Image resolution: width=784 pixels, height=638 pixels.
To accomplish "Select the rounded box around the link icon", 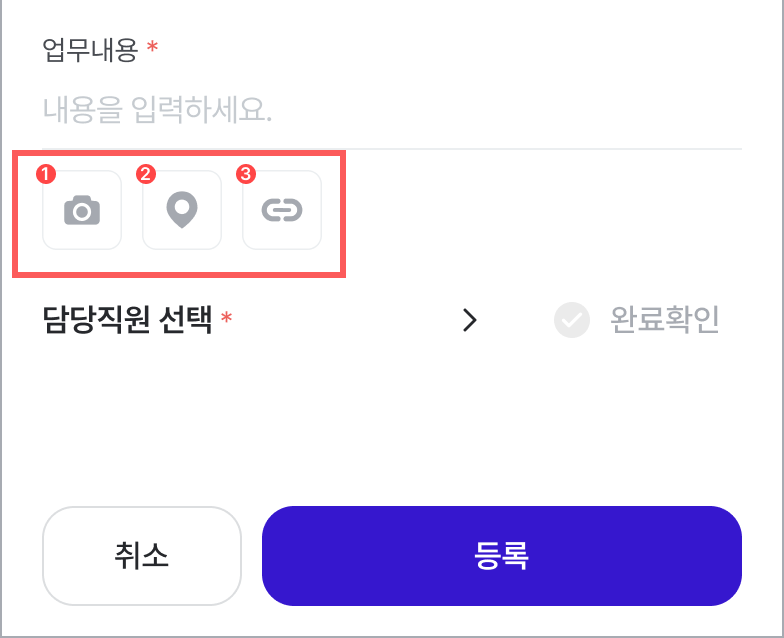I will tap(282, 210).
